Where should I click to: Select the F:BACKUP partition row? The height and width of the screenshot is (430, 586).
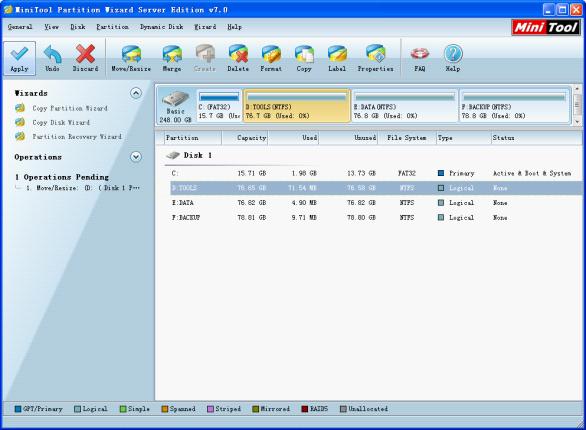point(376,217)
